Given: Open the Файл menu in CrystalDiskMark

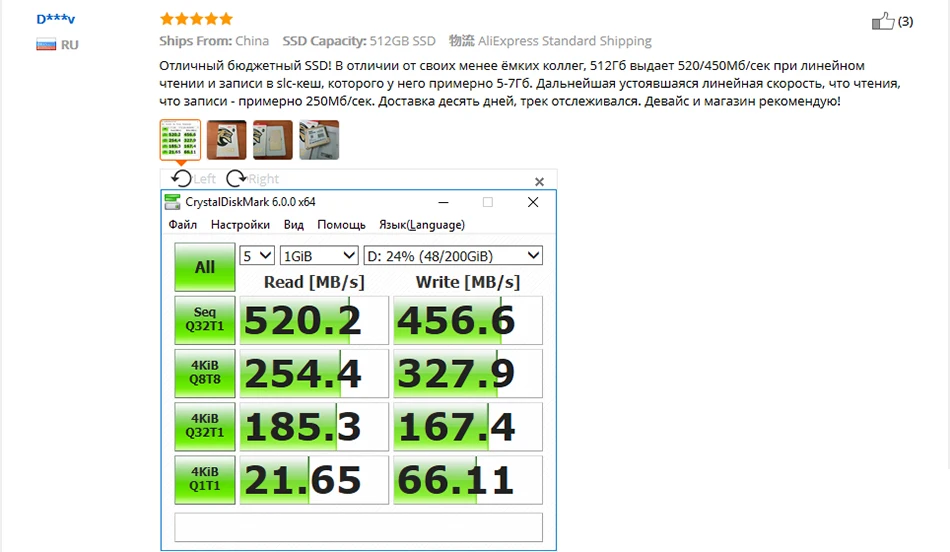Looking at the screenshot, I should point(182,225).
